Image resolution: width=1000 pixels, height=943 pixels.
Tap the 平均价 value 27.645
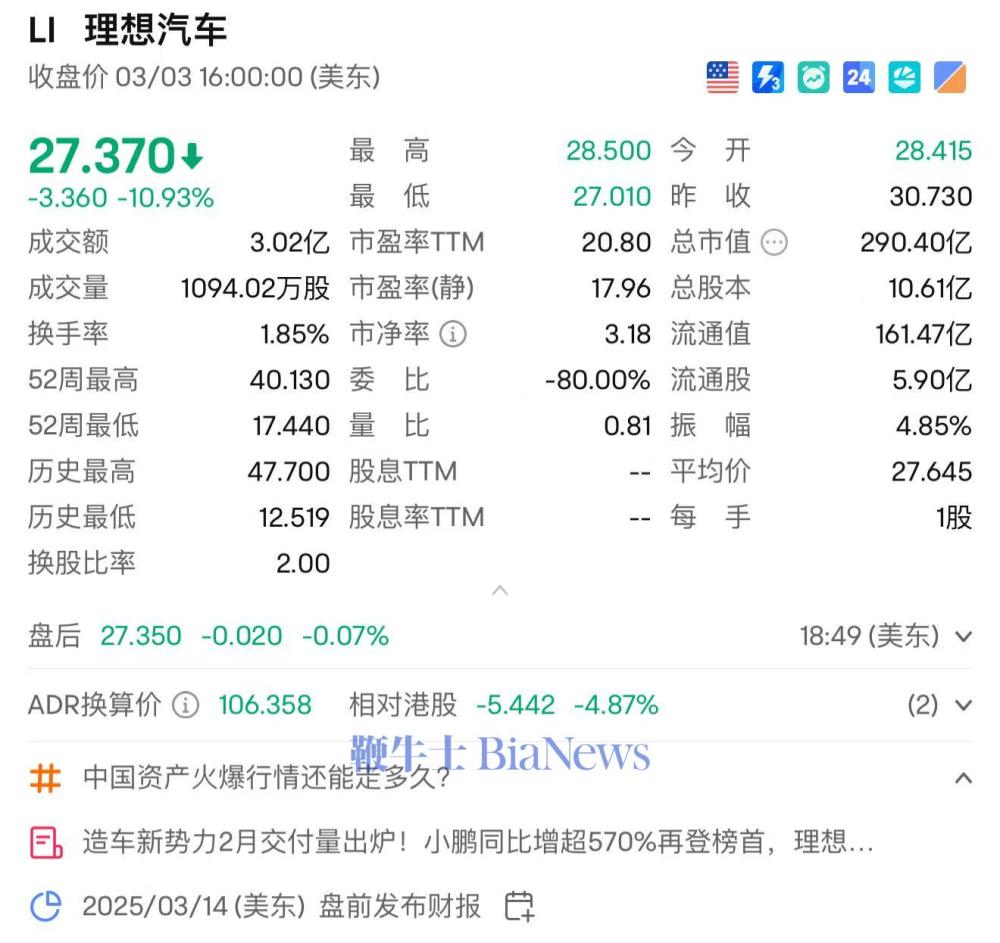(932, 472)
